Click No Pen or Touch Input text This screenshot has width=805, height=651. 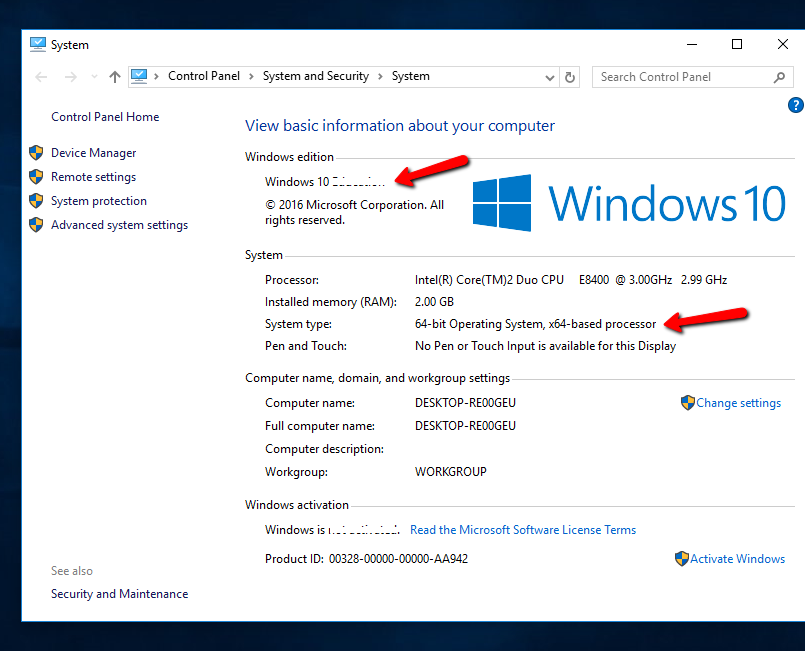(545, 346)
